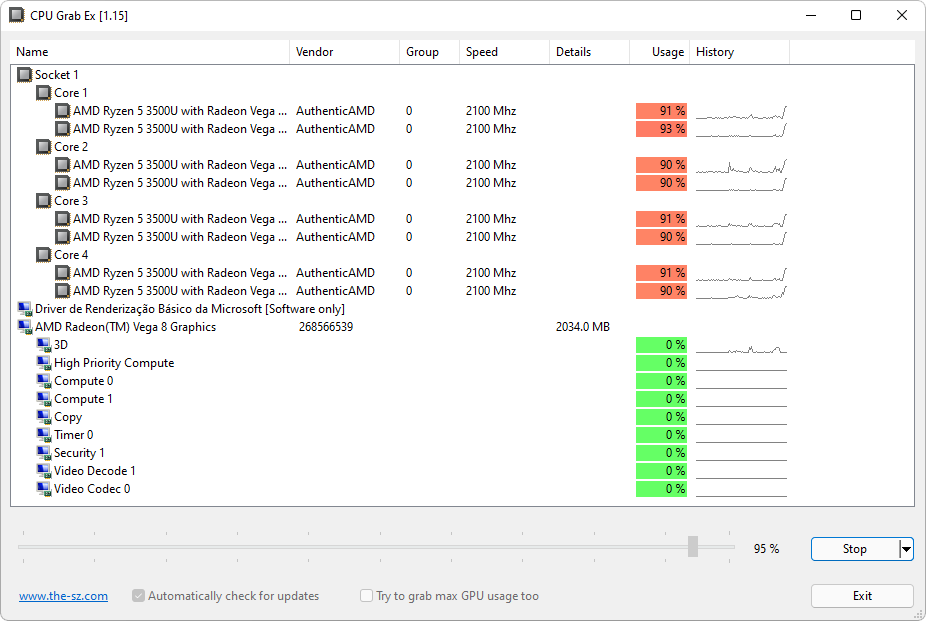Click chip icon of Core 3 thread showing 91 %
Image resolution: width=926 pixels, height=621 pixels.
point(63,219)
